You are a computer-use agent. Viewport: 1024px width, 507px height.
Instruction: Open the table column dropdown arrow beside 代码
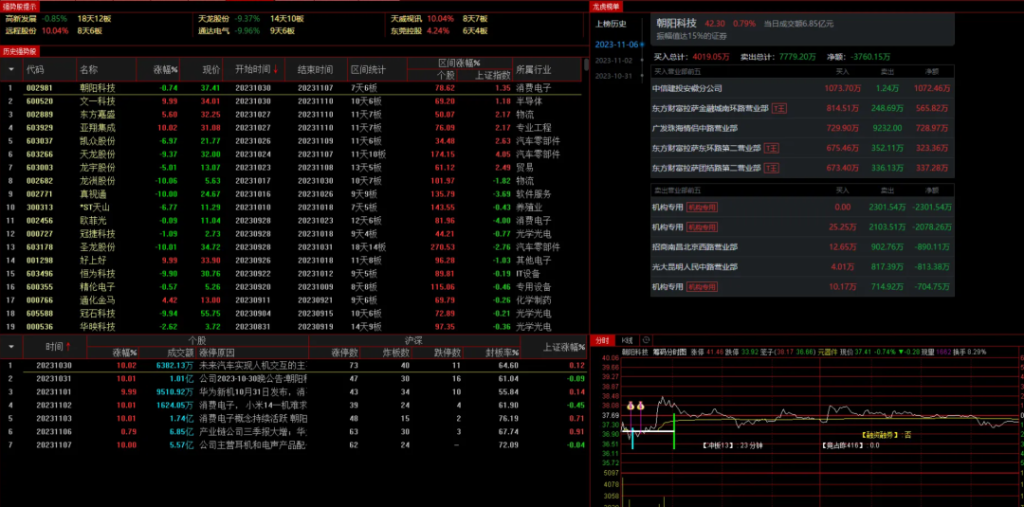pos(11,70)
